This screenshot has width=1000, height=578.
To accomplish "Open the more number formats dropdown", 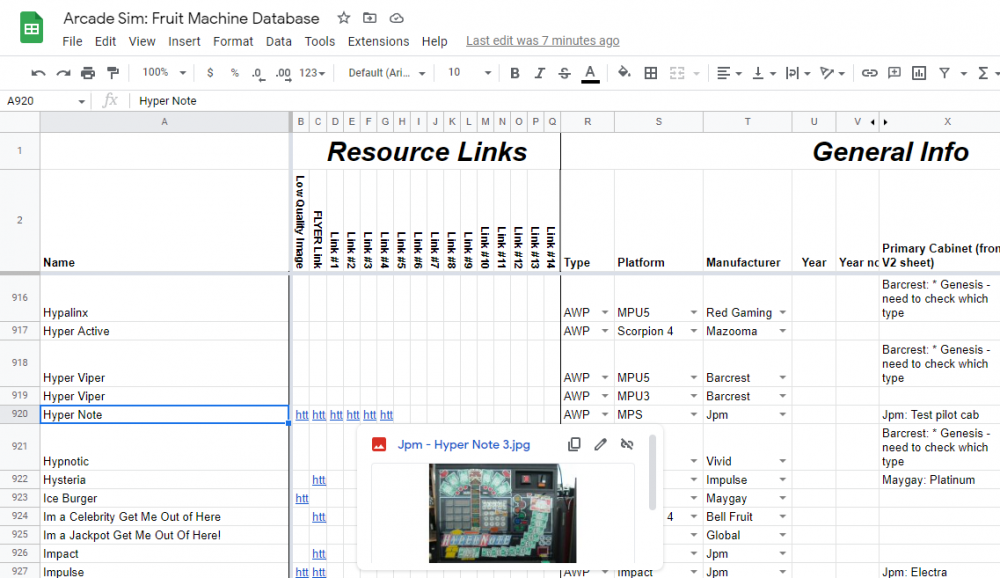I will (312, 73).
